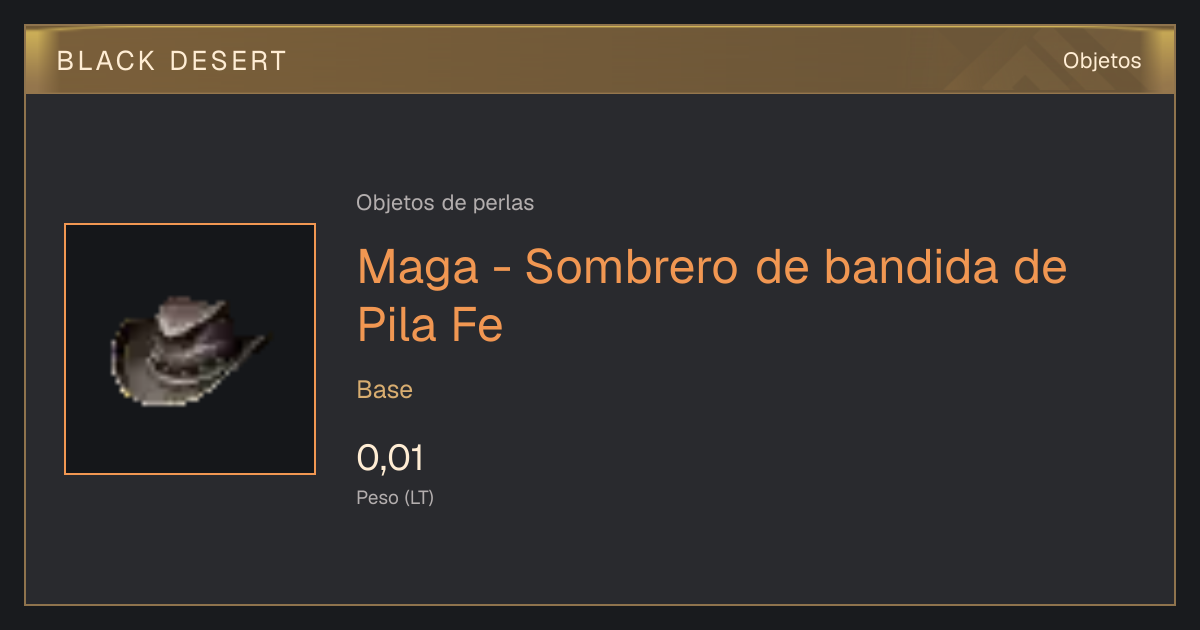Viewport: 1200px width, 630px height.
Task: Click the gold header banner's empty middle area
Action: (x=600, y=60)
